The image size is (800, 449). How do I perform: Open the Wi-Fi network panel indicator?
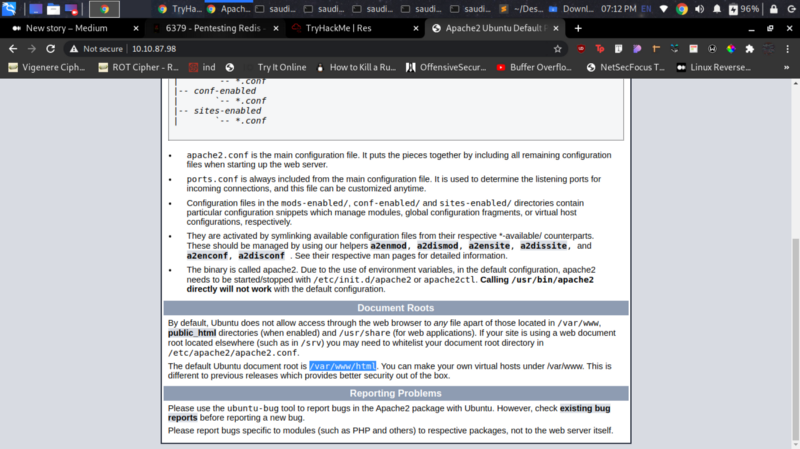664,9
